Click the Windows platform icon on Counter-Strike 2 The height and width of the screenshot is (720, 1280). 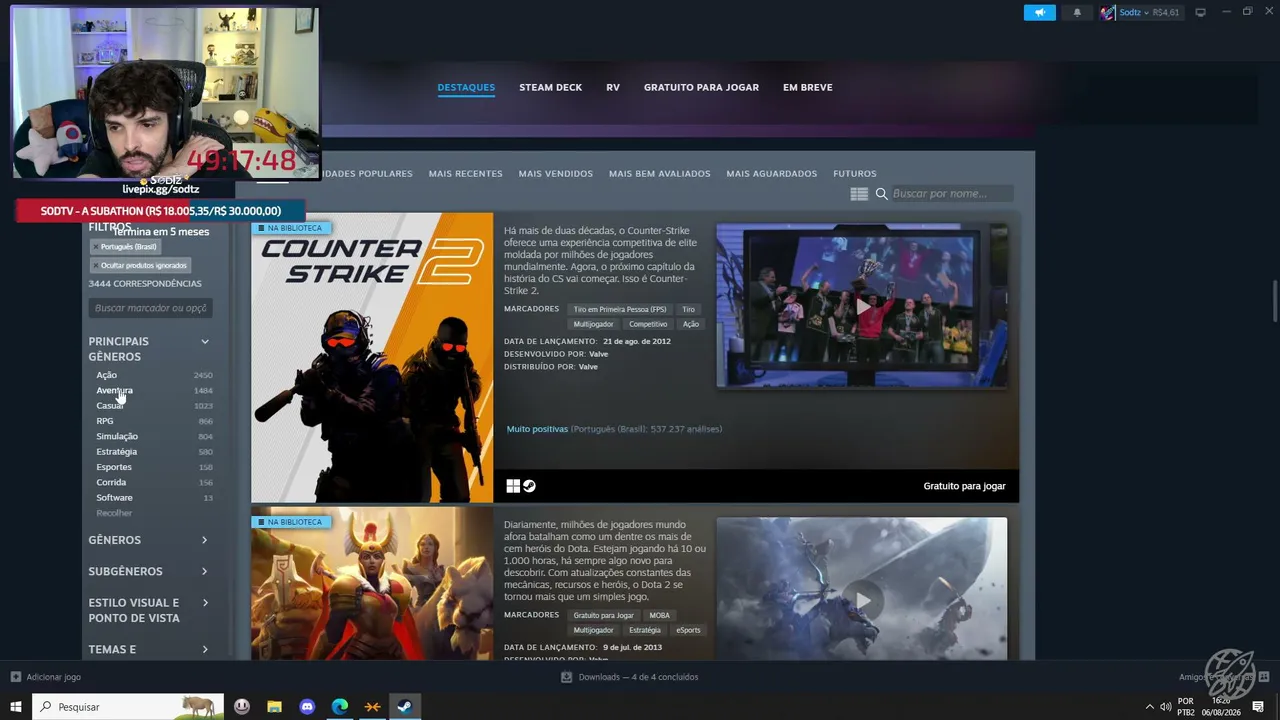(513, 486)
